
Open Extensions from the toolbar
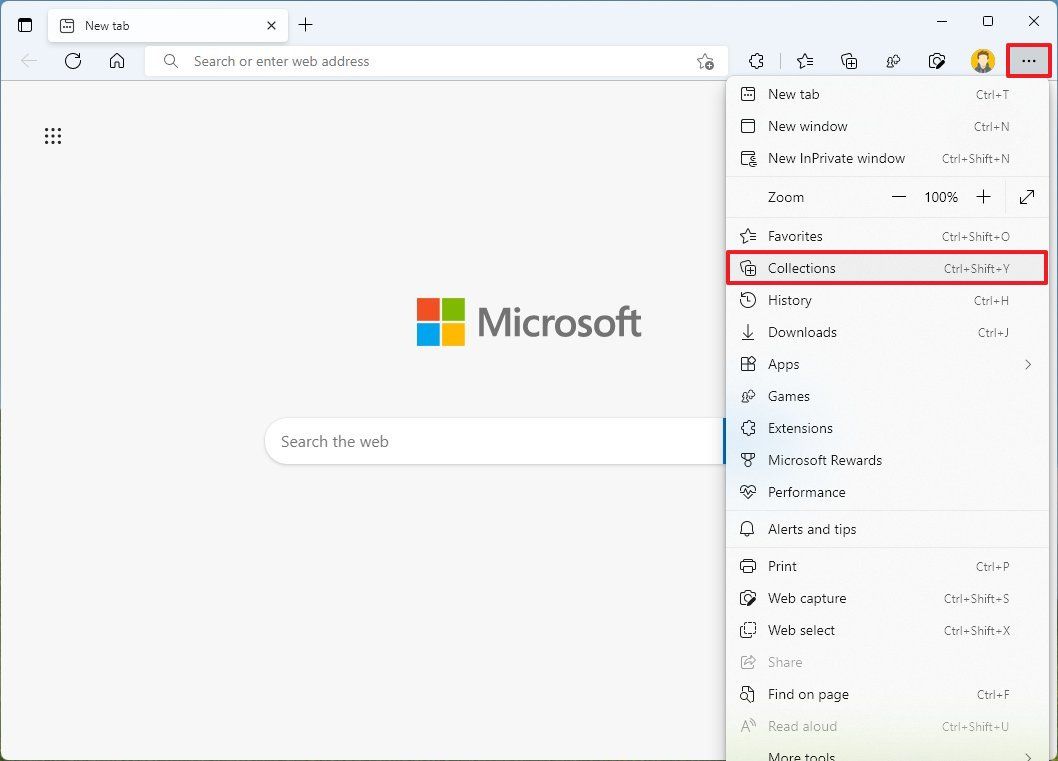click(756, 61)
